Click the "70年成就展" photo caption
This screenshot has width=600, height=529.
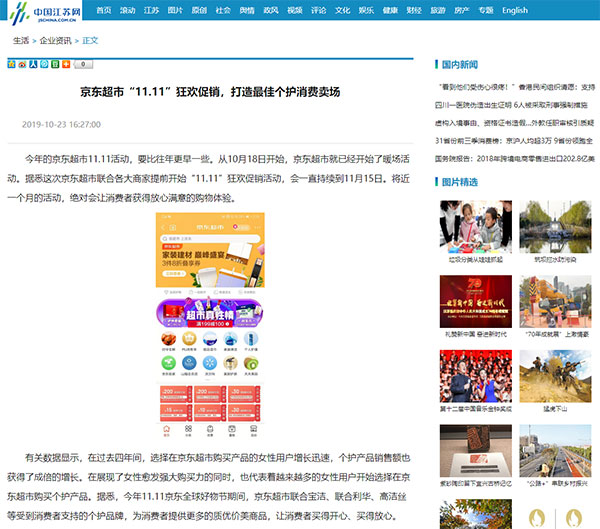click(x=555, y=334)
